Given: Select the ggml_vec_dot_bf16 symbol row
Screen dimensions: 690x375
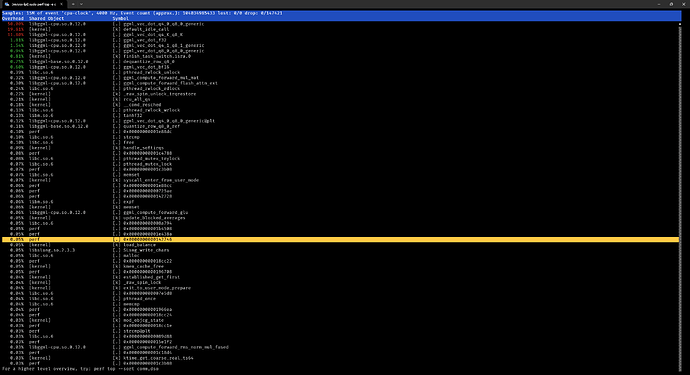Looking at the screenshot, I should pos(341,67).
